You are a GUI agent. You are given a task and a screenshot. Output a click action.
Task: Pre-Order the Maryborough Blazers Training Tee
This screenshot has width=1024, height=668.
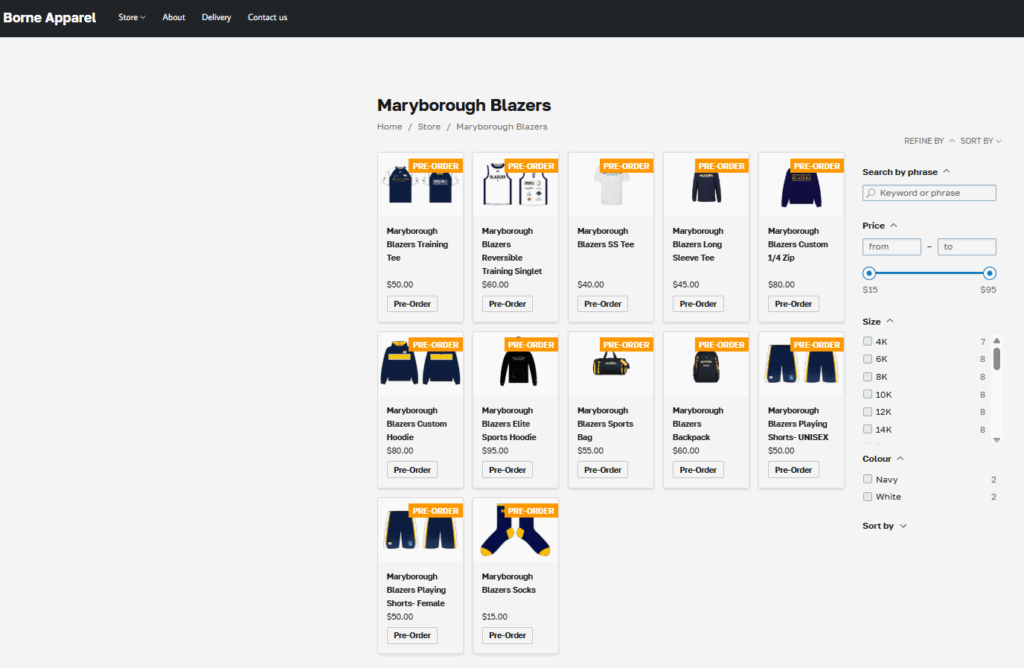[412, 304]
